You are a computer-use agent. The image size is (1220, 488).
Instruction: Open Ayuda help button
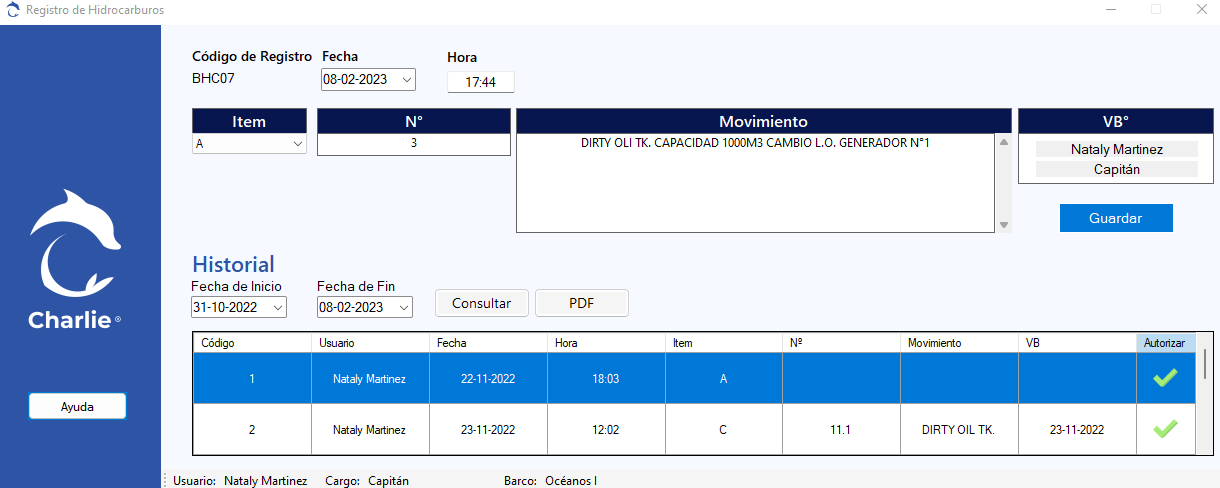click(77, 406)
